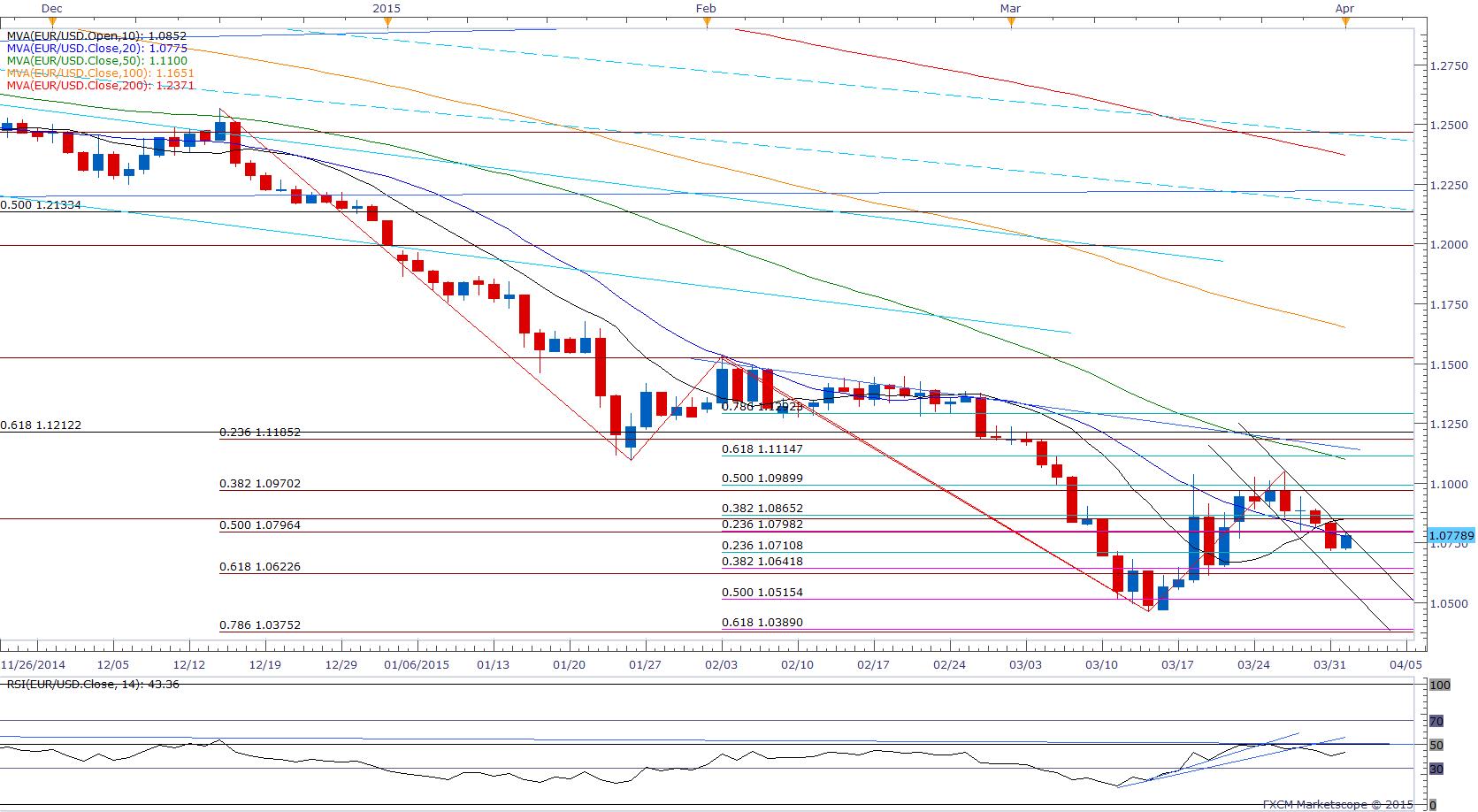
Task: Click the 1.0500 price axis value
Action: (1449, 604)
